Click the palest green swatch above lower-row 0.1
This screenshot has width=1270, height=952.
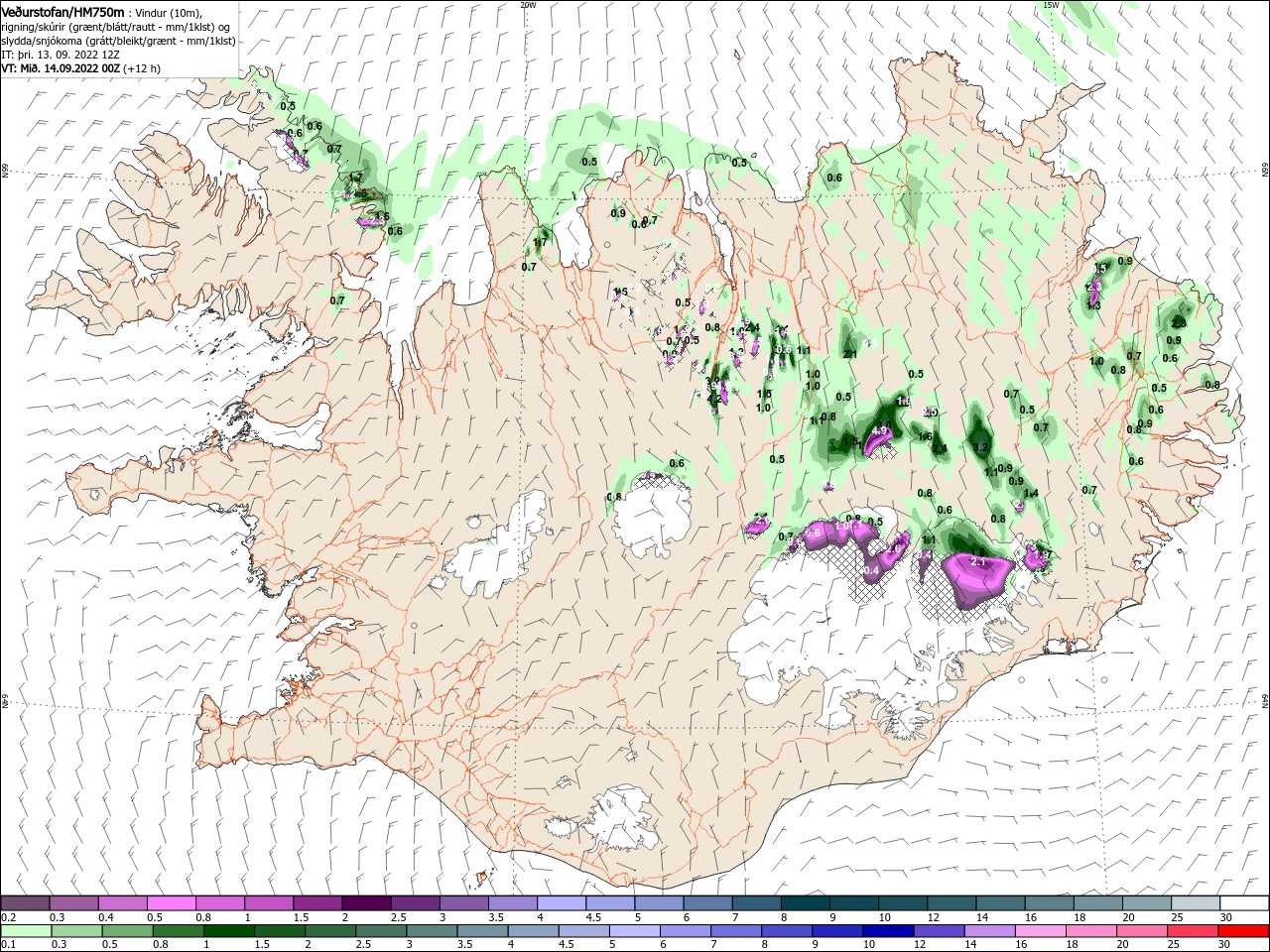[26, 931]
